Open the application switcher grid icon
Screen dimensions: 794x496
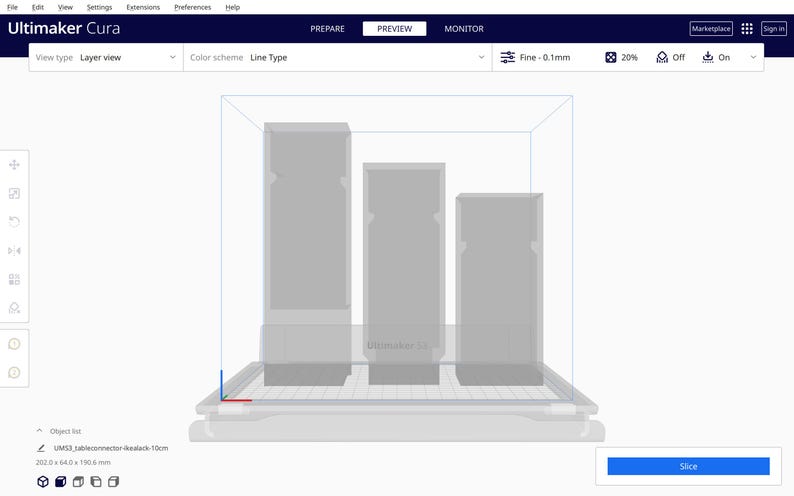pos(747,29)
